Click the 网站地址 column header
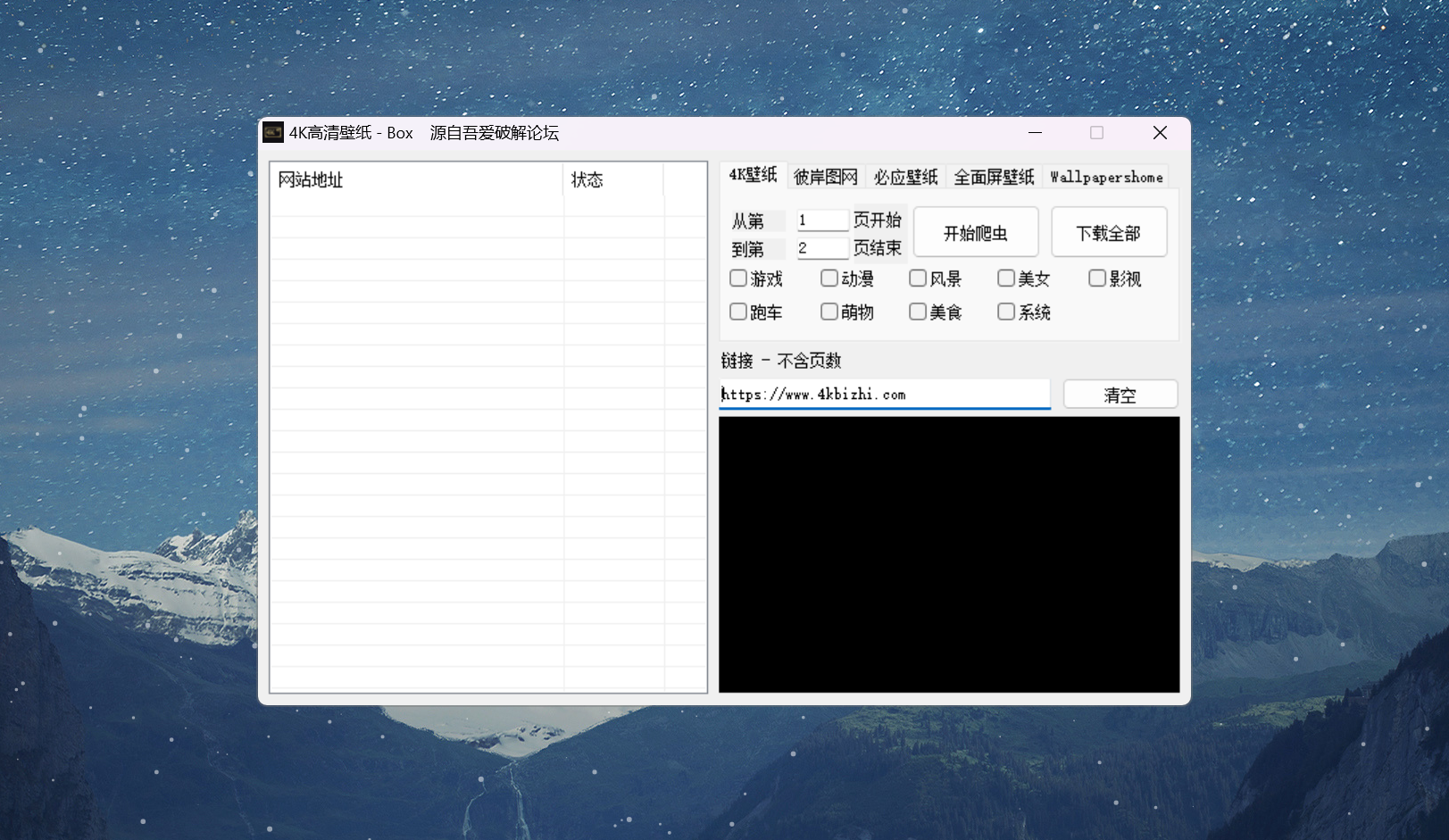Viewport: 1449px width, 840px height. [x=416, y=179]
